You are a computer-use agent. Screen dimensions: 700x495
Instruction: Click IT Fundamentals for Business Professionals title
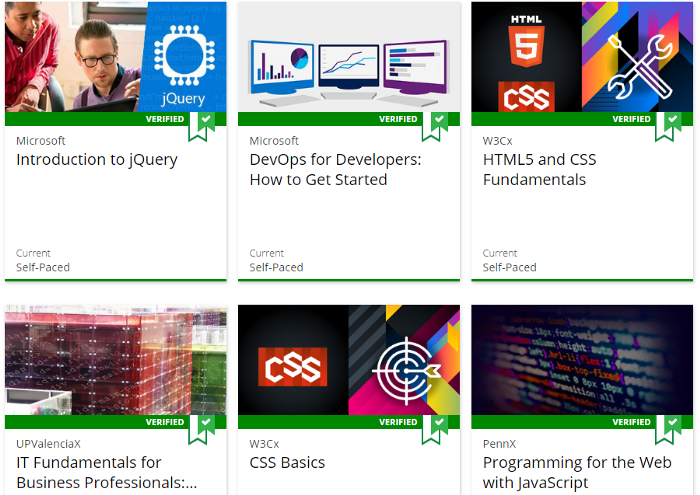tap(107, 473)
